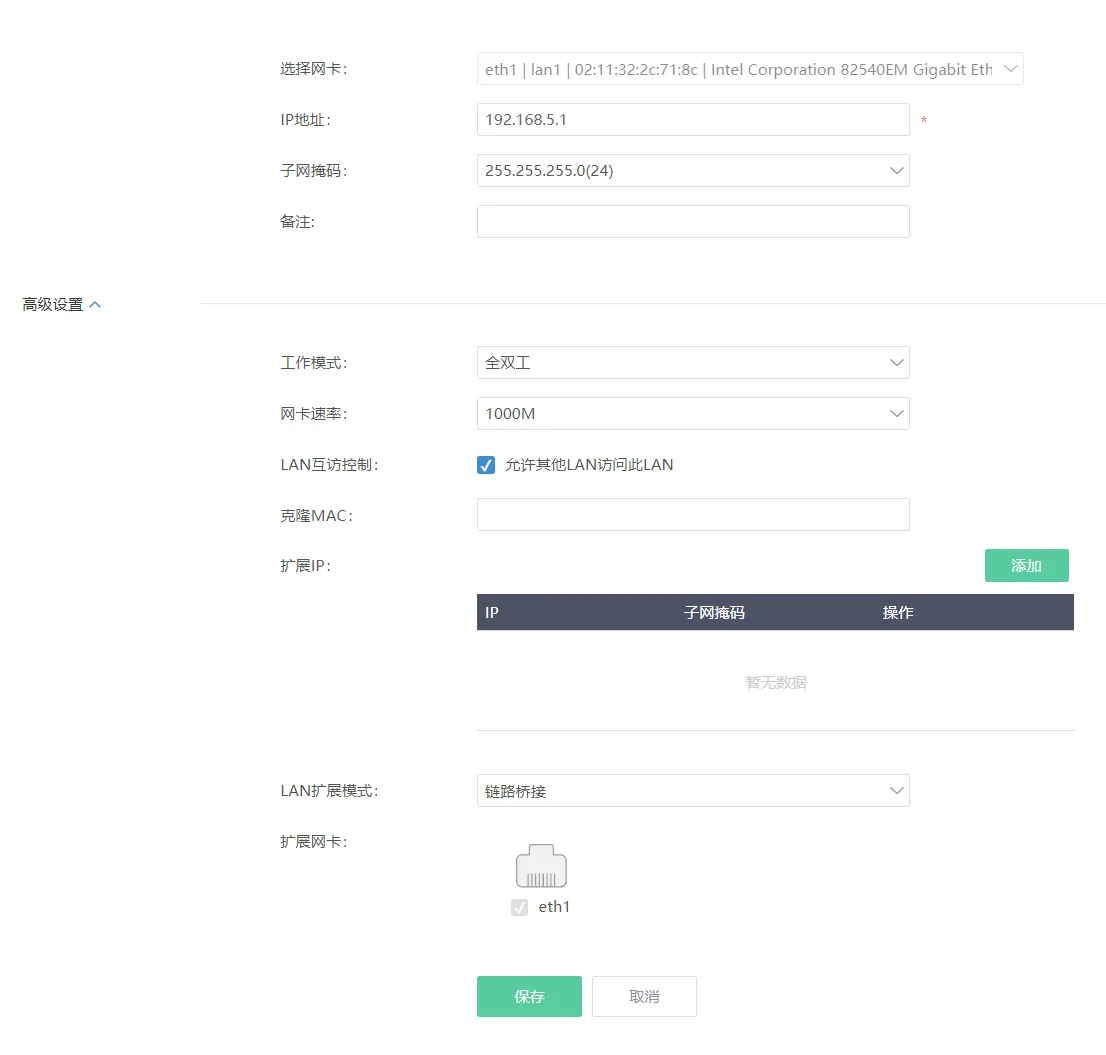Open the 选择网卡 dropdown
Screen dimensions: 1106x1055
tap(750, 69)
